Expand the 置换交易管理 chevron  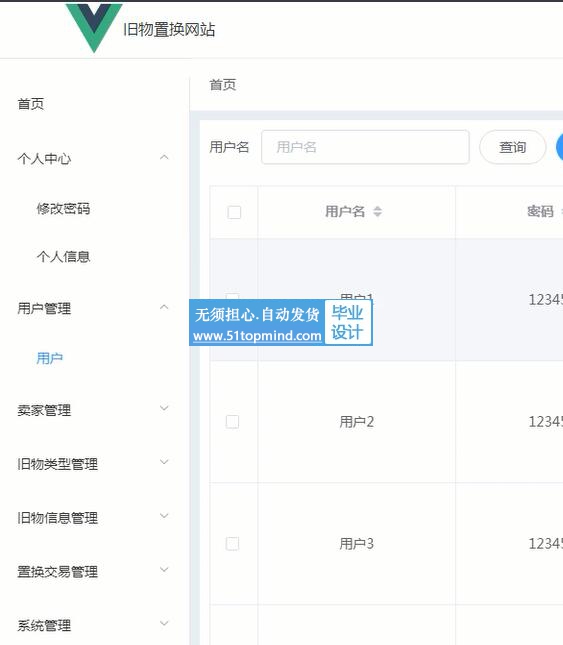click(164, 570)
